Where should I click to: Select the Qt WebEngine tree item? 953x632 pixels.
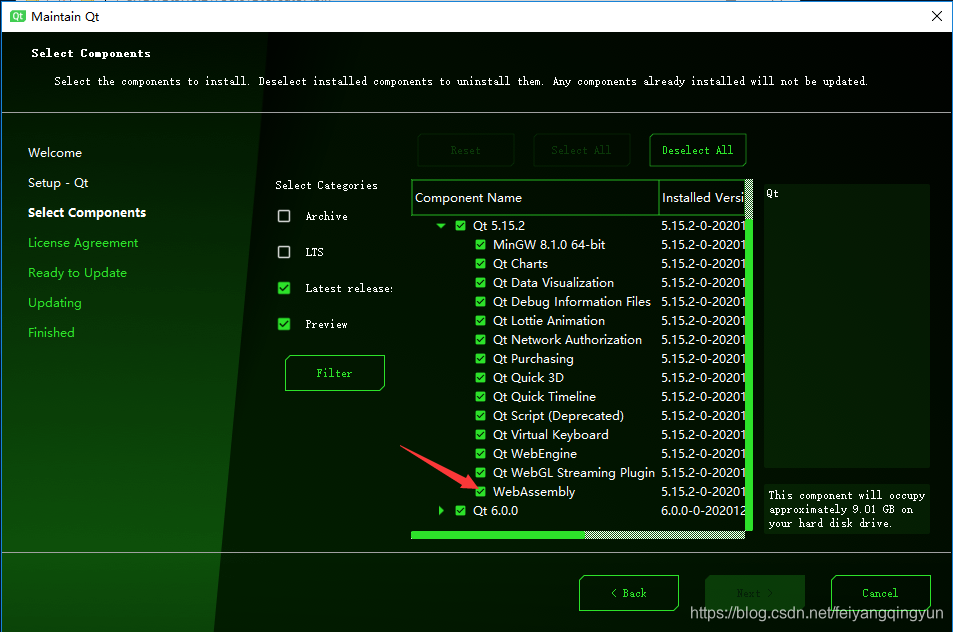coord(534,454)
